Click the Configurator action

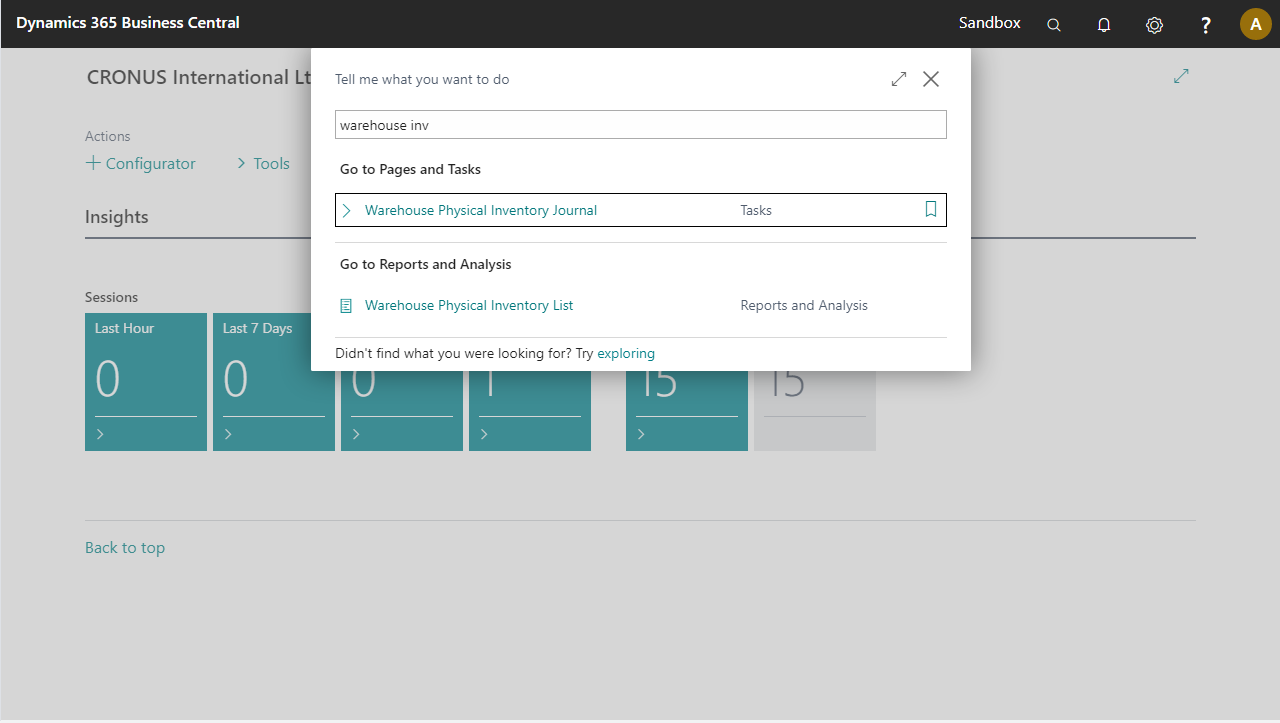141,163
